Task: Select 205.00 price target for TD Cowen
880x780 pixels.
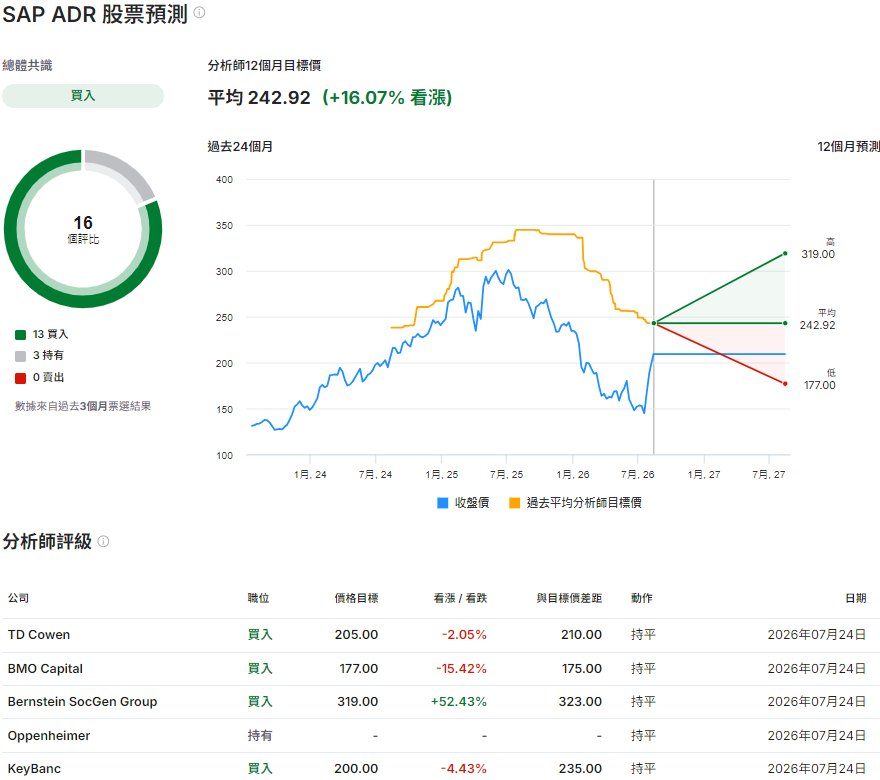Action: click(x=356, y=635)
